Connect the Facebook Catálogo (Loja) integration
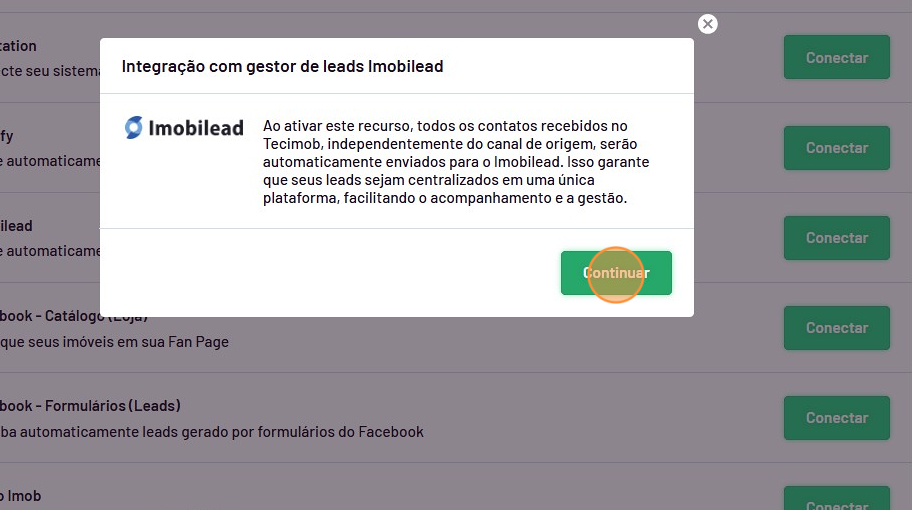The height and width of the screenshot is (510, 912). [836, 328]
